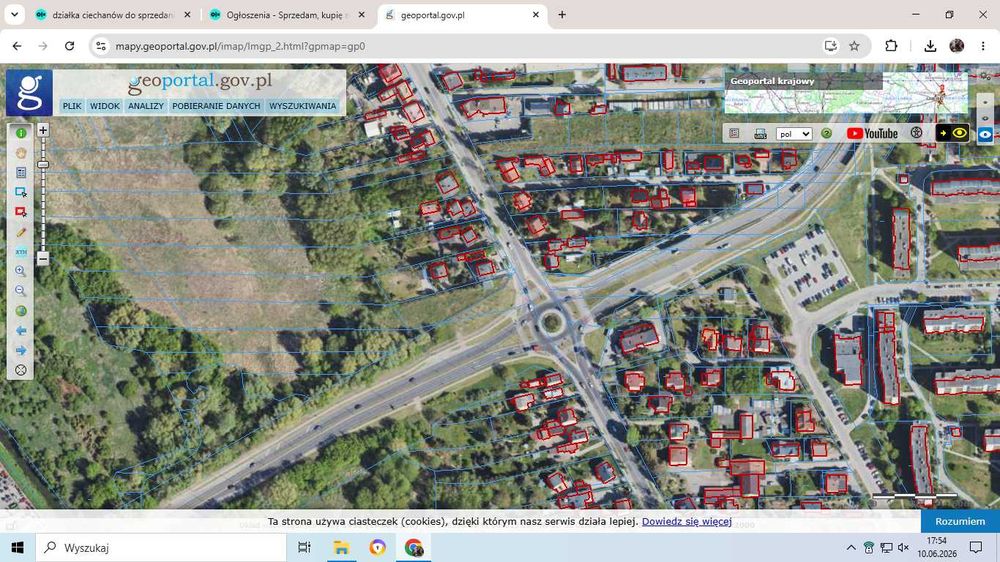The width and height of the screenshot is (1000, 562).
Task: Open the XTH coordinates tool
Action: (x=21, y=252)
